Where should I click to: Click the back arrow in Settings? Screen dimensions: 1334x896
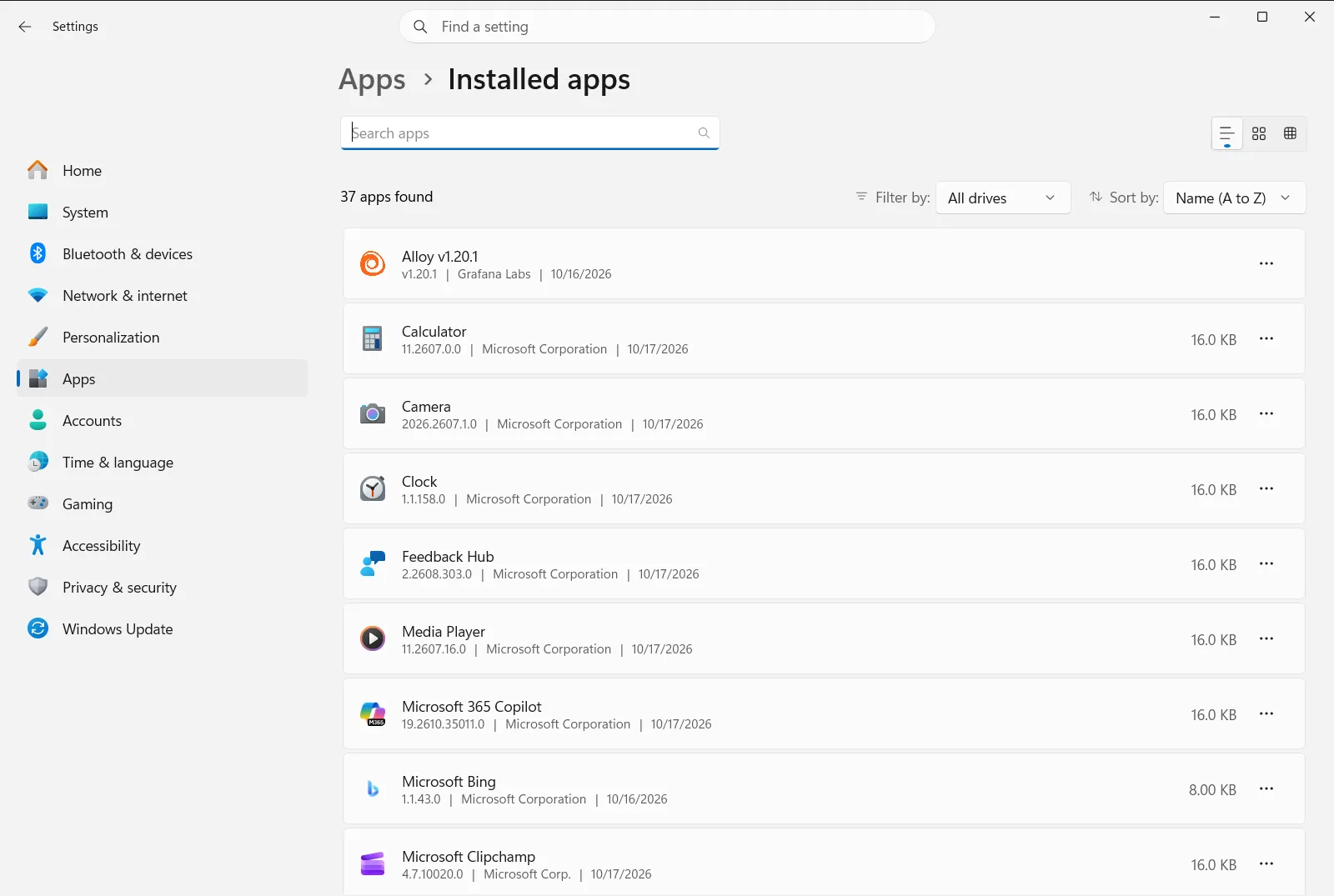point(25,27)
